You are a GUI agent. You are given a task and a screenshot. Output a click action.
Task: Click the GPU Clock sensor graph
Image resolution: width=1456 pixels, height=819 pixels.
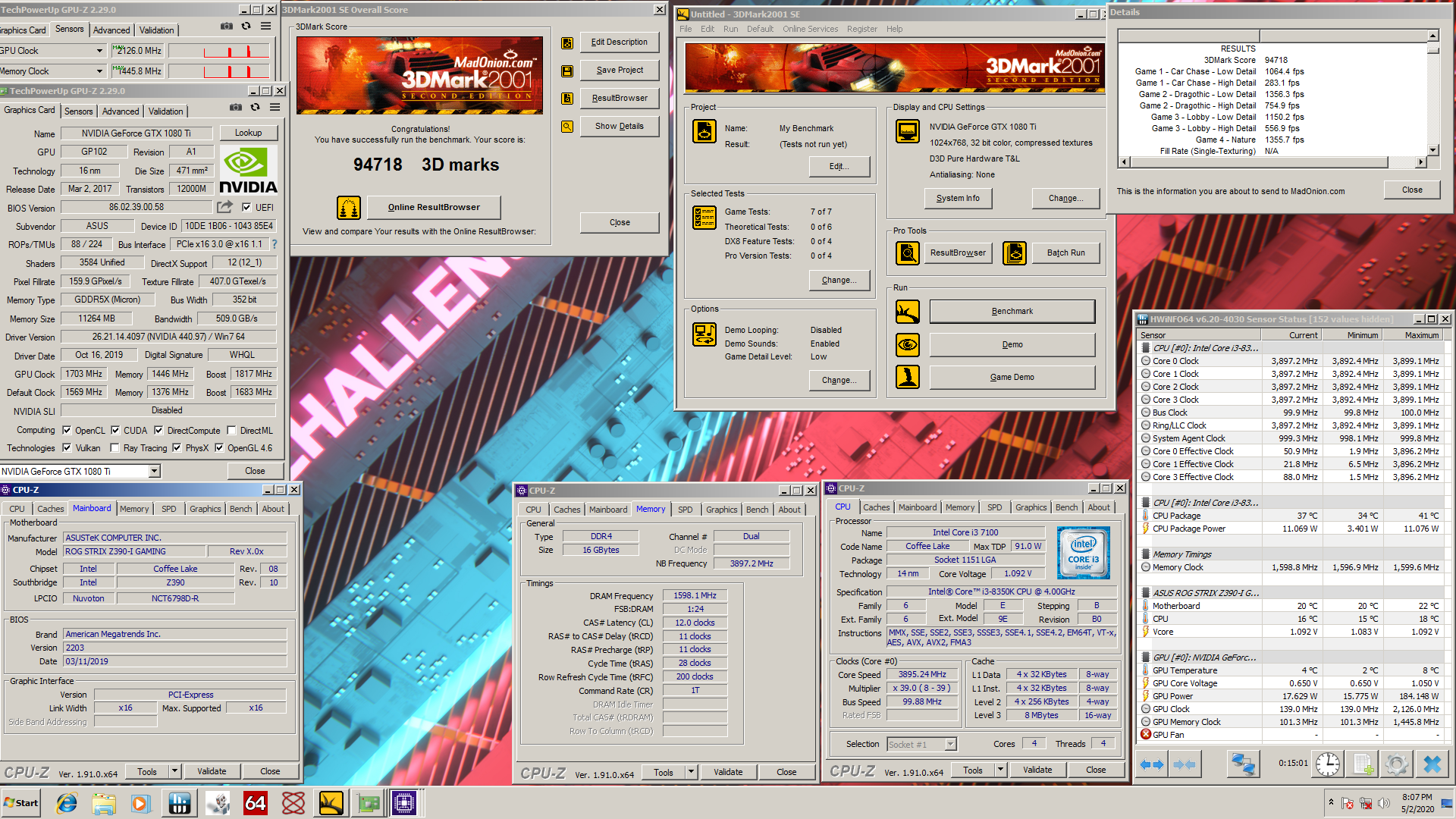[x=218, y=51]
